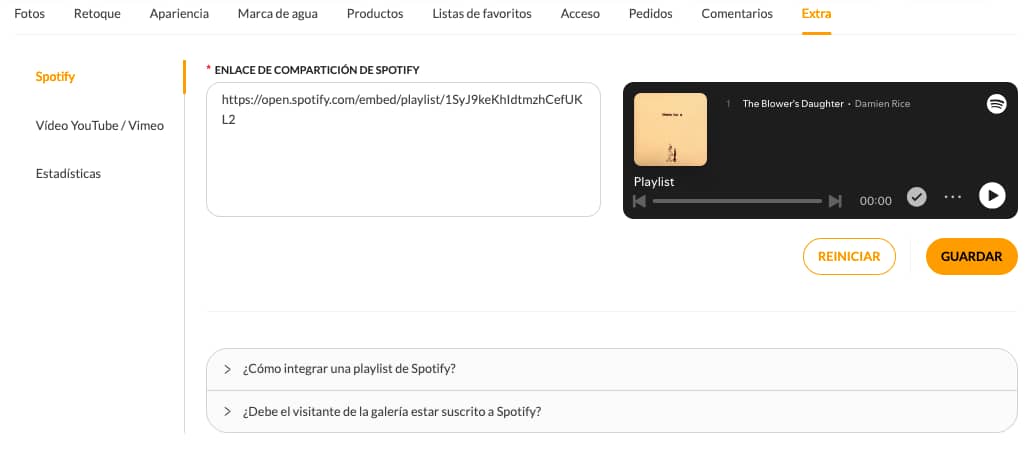Open the Estadísticas sidebar section
The height and width of the screenshot is (451, 1035).
pyautogui.click(x=68, y=174)
